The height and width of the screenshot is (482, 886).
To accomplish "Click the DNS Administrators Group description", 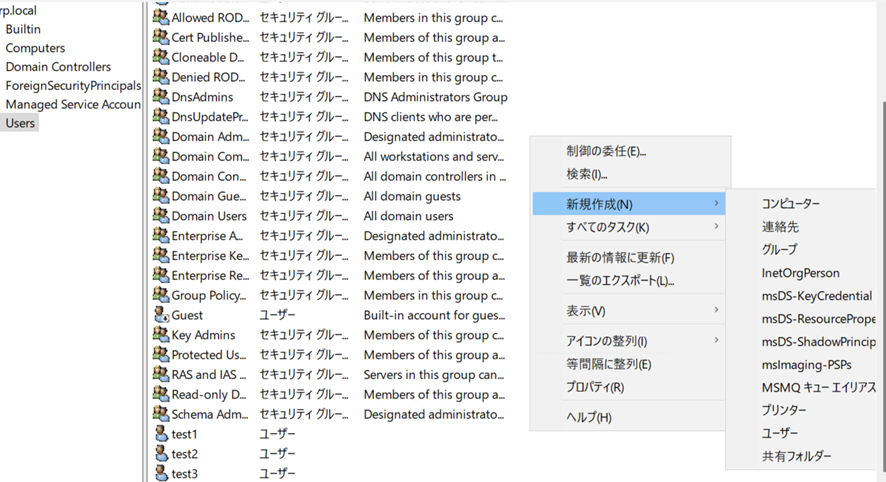I will (435, 97).
